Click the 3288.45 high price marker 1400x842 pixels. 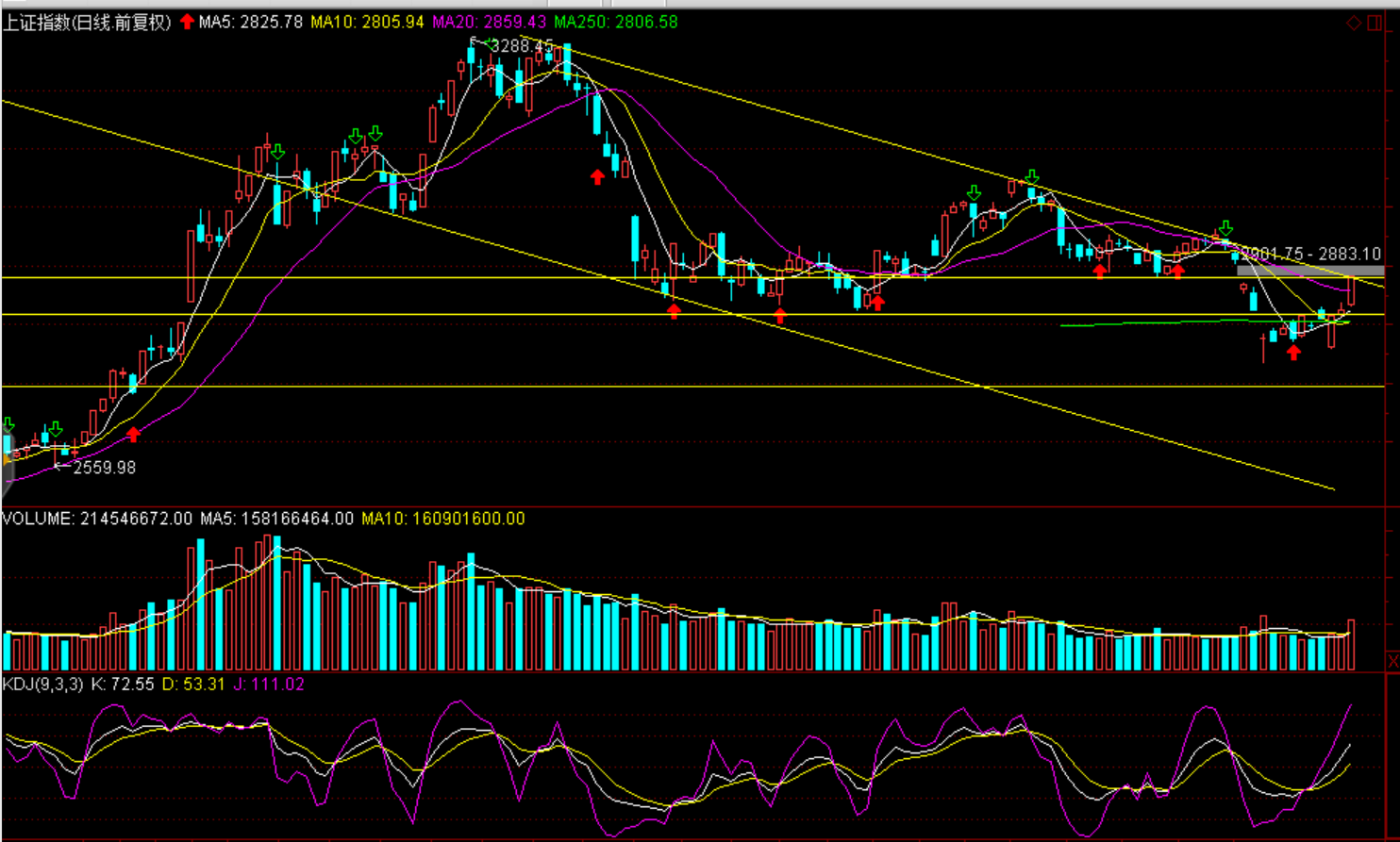pos(522,45)
